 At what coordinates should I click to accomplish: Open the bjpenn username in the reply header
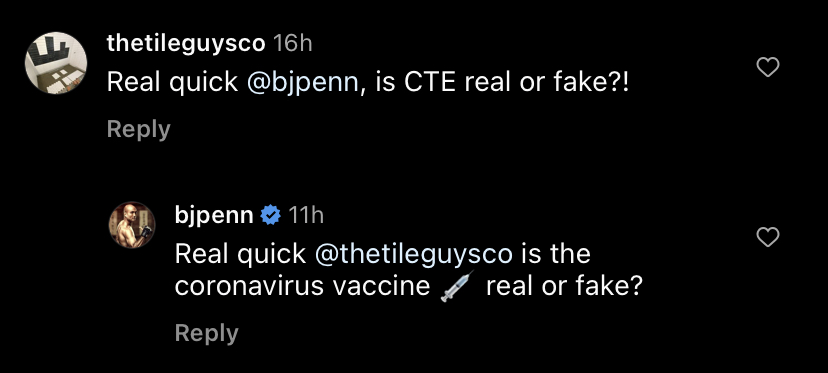pyautogui.click(x=214, y=216)
